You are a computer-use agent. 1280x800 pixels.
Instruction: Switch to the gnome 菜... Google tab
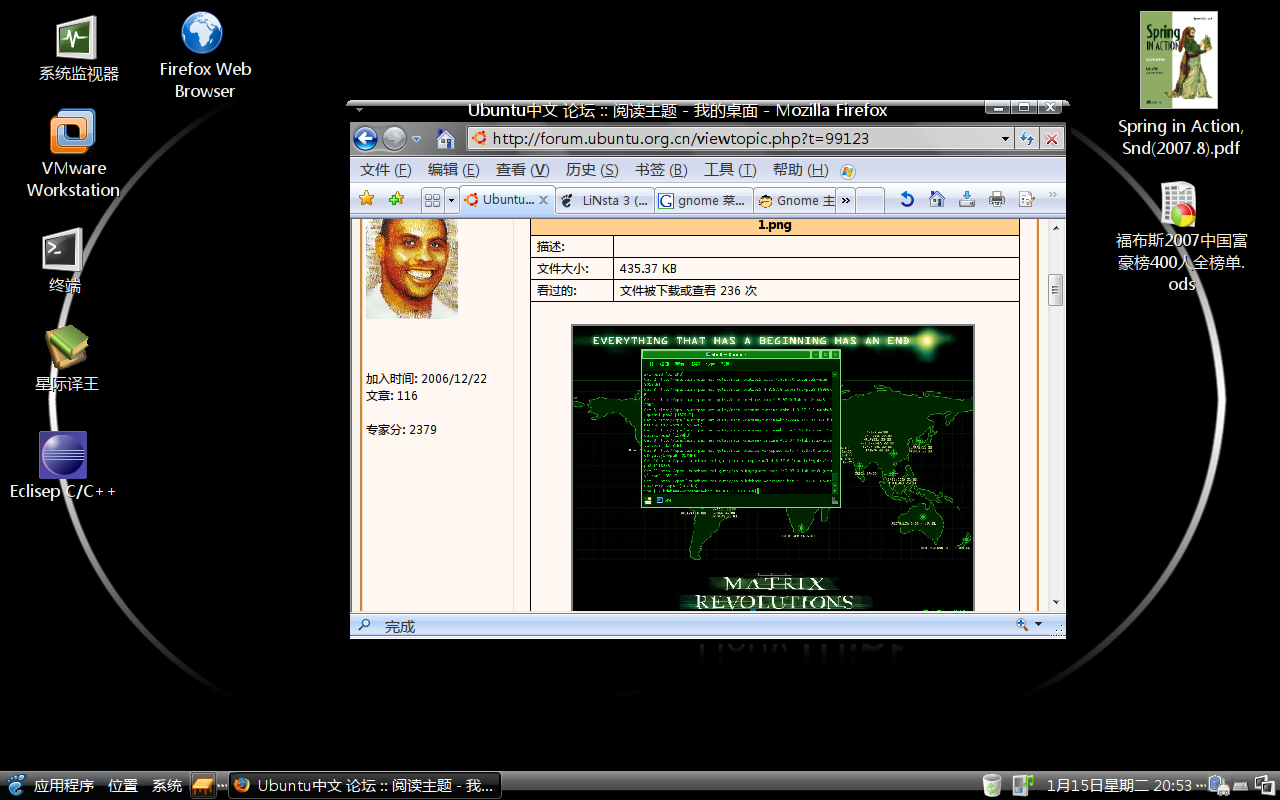click(703, 200)
